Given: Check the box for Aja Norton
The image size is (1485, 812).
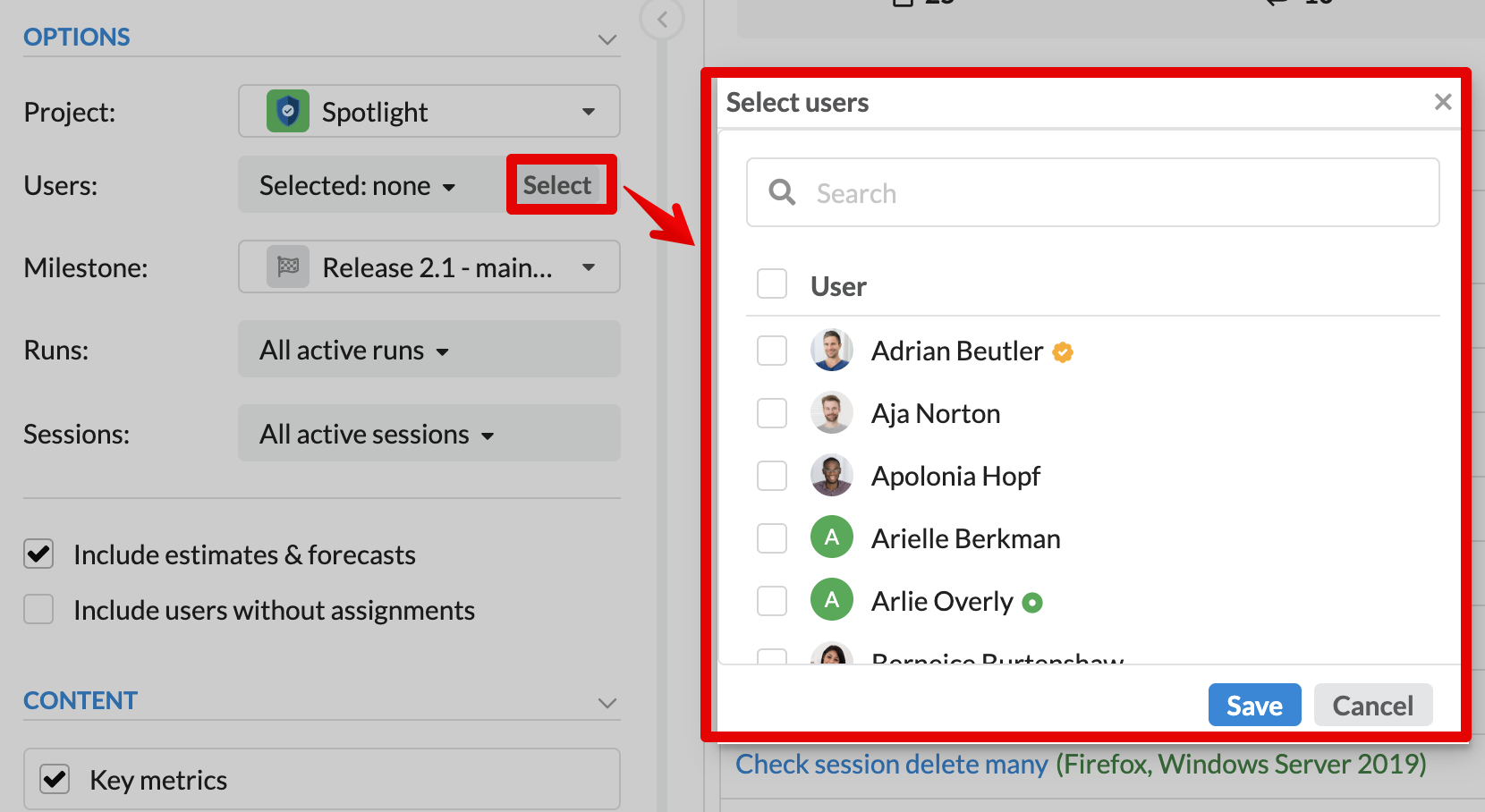Looking at the screenshot, I should click(772, 413).
